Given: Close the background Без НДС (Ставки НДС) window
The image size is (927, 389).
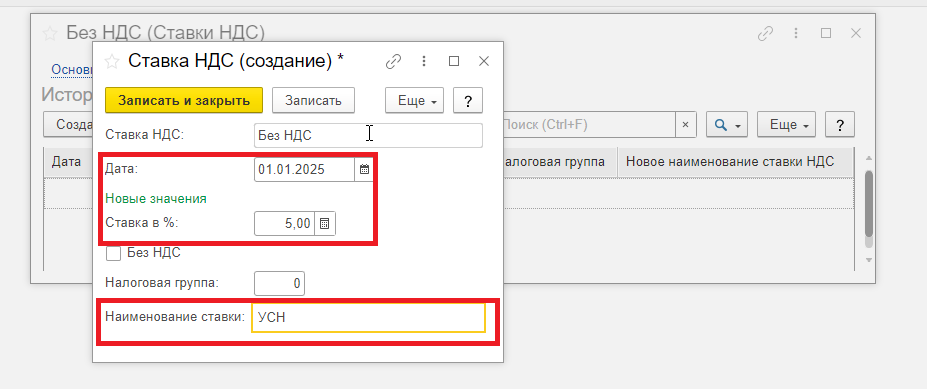Looking at the screenshot, I should point(855,33).
